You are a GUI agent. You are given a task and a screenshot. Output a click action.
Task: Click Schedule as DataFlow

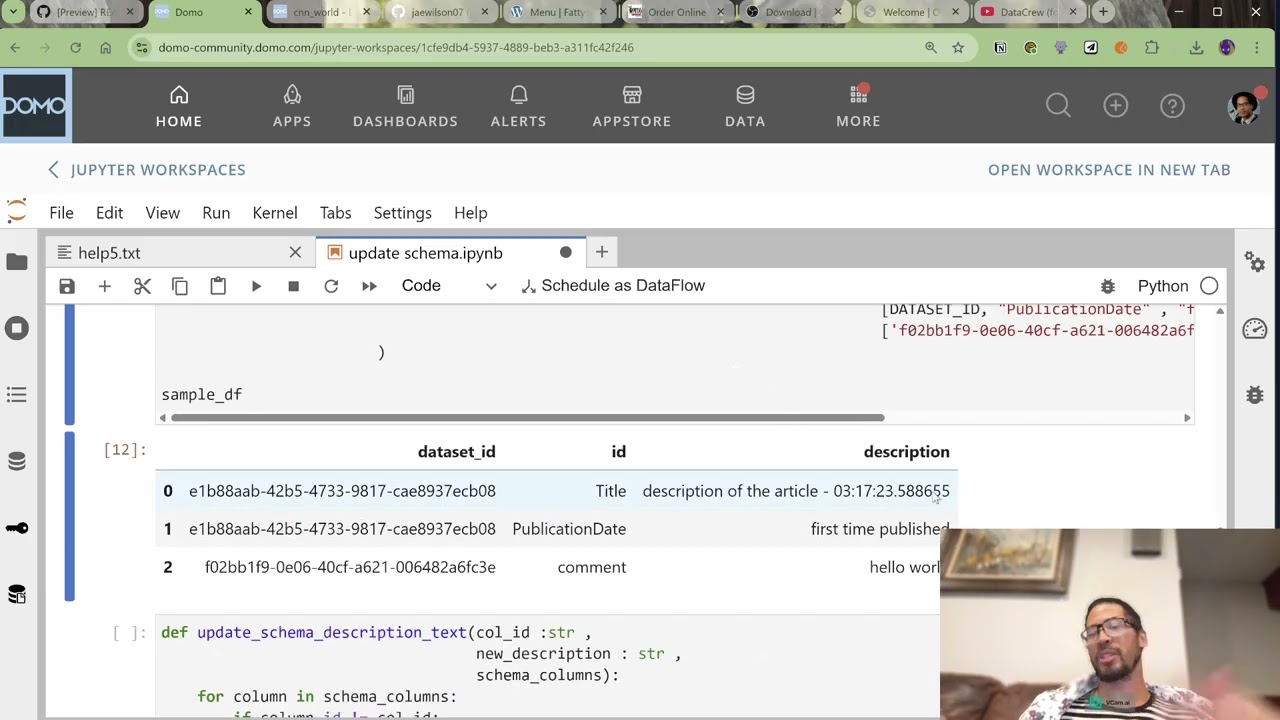pyautogui.click(x=613, y=286)
